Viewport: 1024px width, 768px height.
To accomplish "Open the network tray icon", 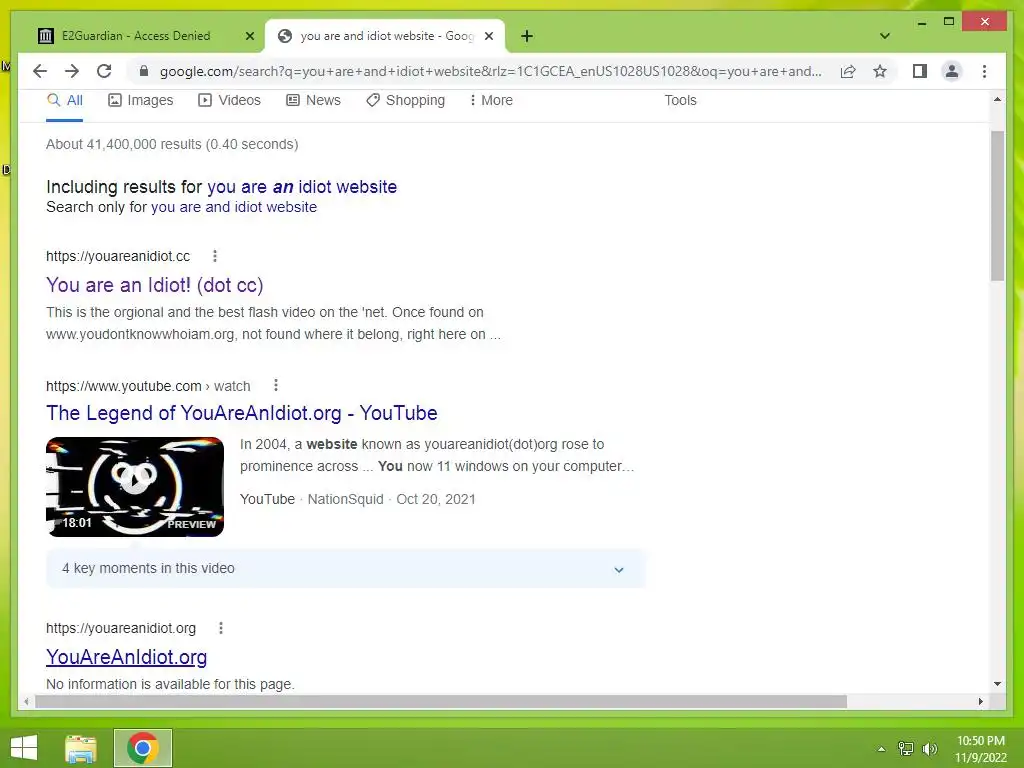I will coord(906,749).
